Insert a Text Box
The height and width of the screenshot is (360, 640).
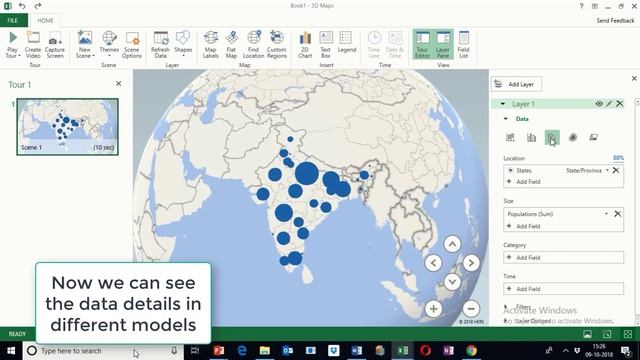(326, 44)
